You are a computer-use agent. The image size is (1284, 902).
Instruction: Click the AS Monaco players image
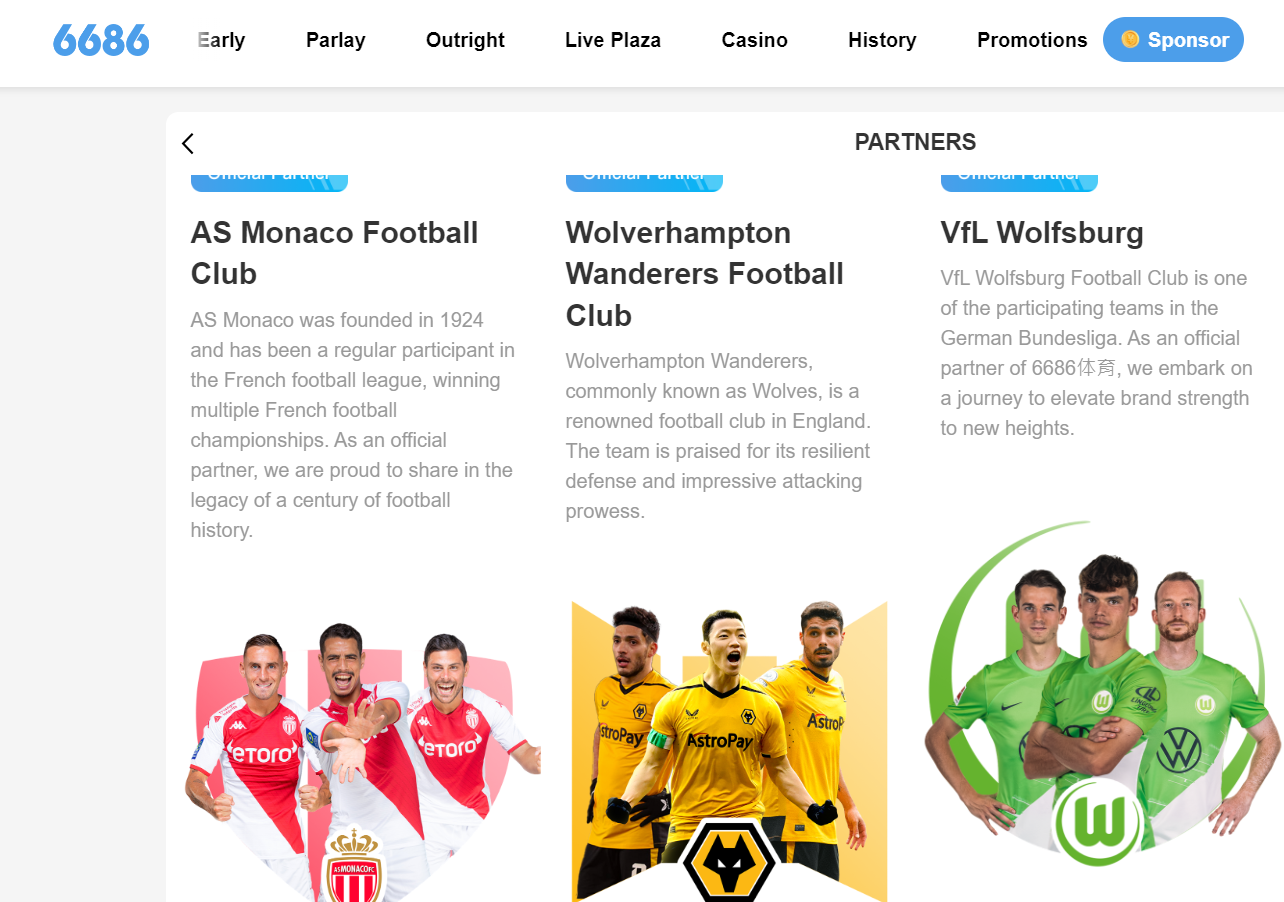362,761
